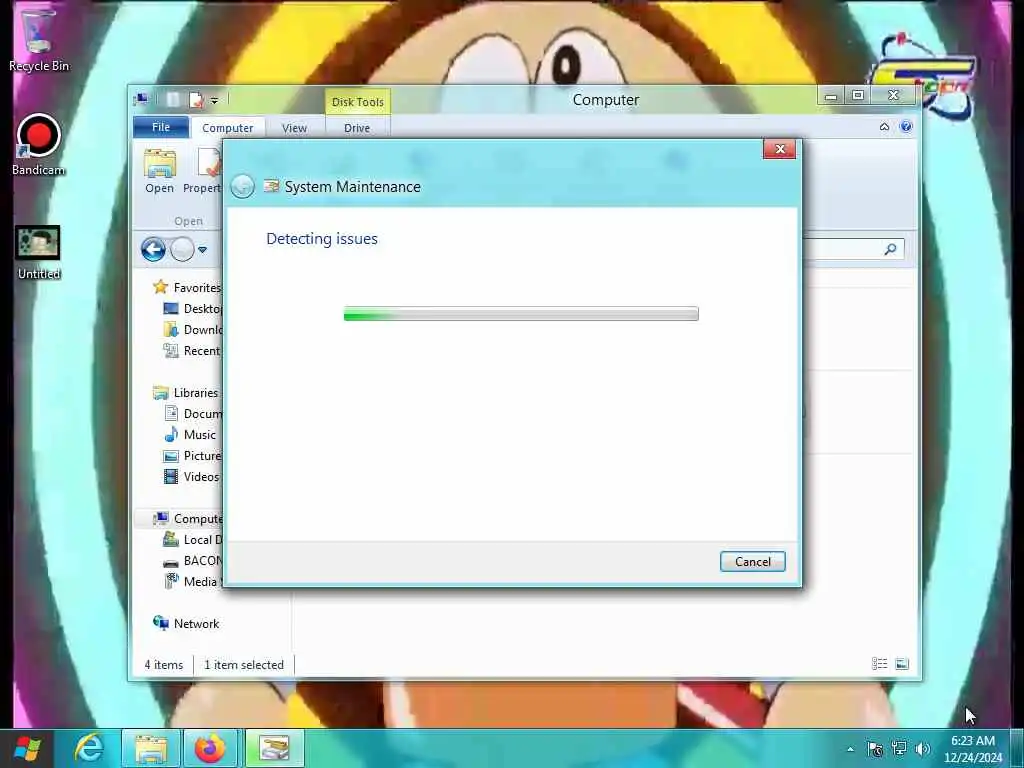Switch to large icons view in status bar

click(x=902, y=664)
